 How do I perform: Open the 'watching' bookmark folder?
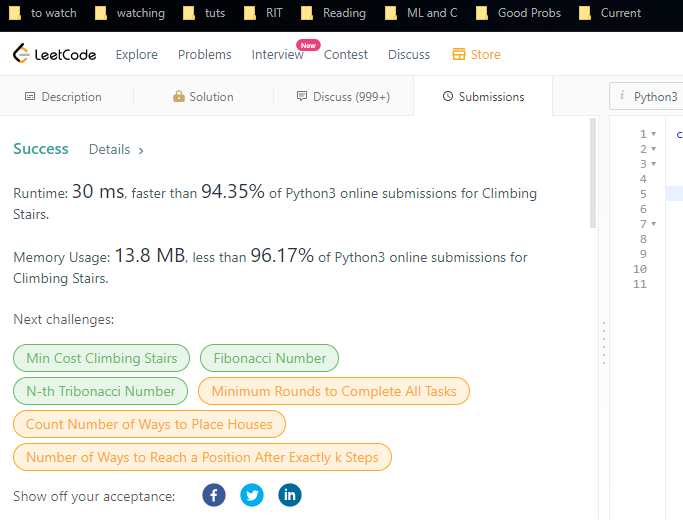(x=130, y=13)
